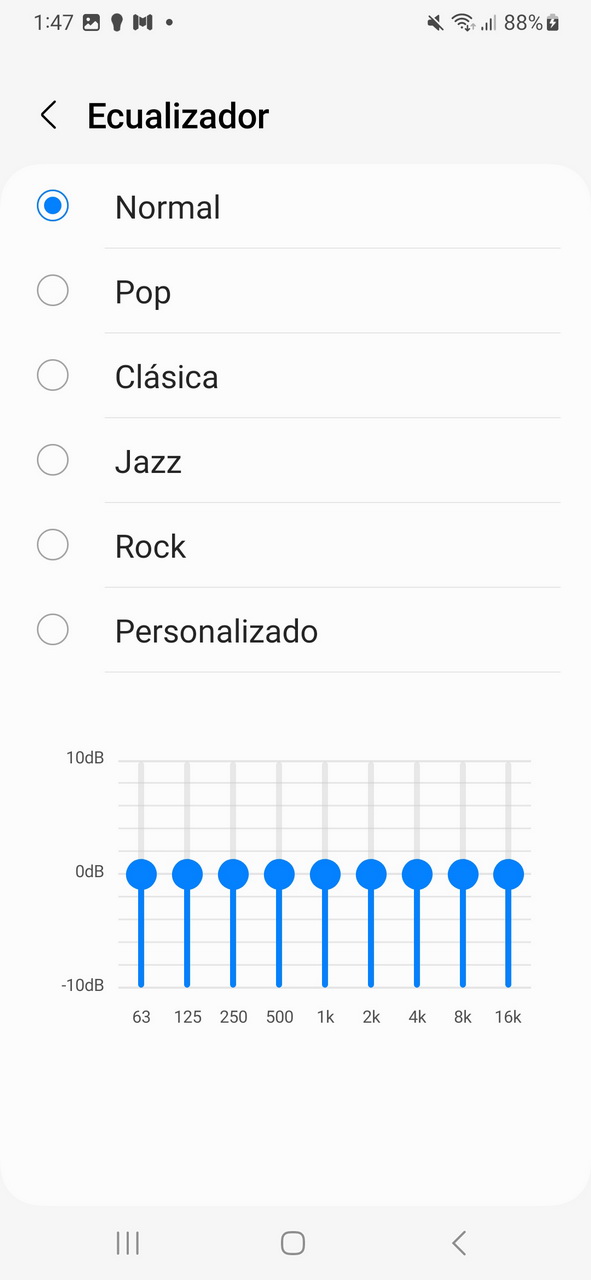Image resolution: width=591 pixels, height=1280 pixels.
Task: Tap the navigation bar back chevron
Action: point(459,1243)
